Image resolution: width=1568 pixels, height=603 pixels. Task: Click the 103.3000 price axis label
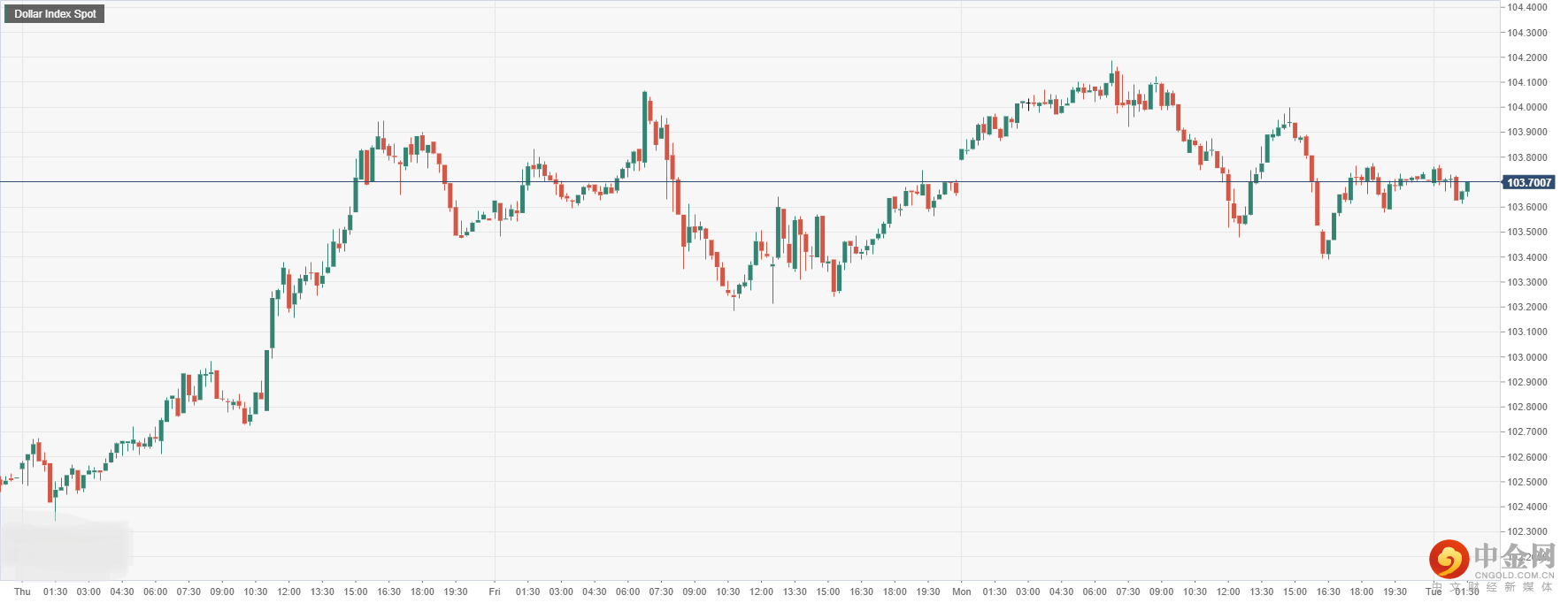[1527, 282]
